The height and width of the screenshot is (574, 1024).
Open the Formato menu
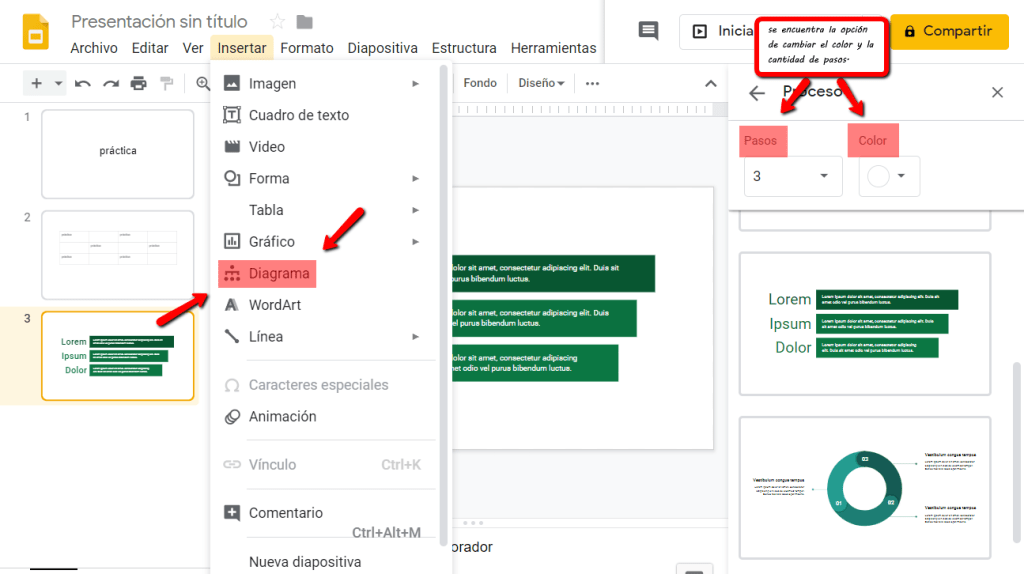tap(307, 48)
